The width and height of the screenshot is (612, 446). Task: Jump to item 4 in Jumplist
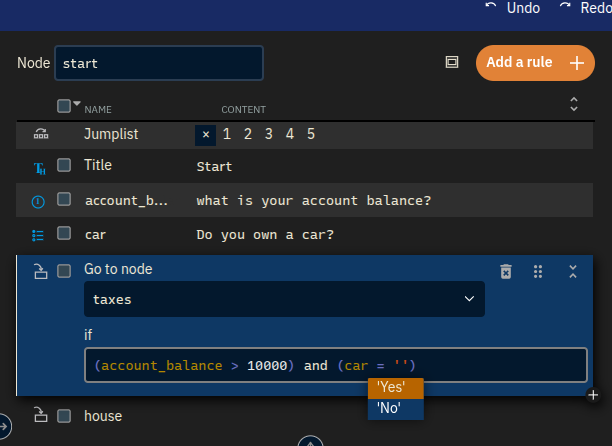click(290, 134)
